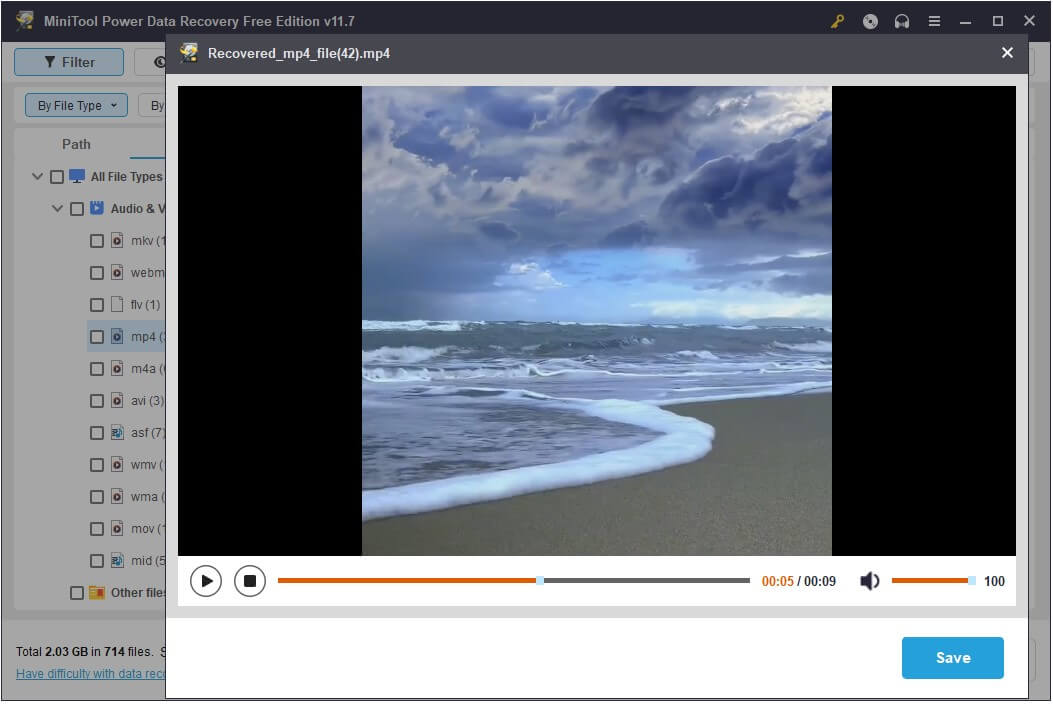The width and height of the screenshot is (1053, 704).
Task: Mute audio via the speaker icon
Action: pos(869,581)
